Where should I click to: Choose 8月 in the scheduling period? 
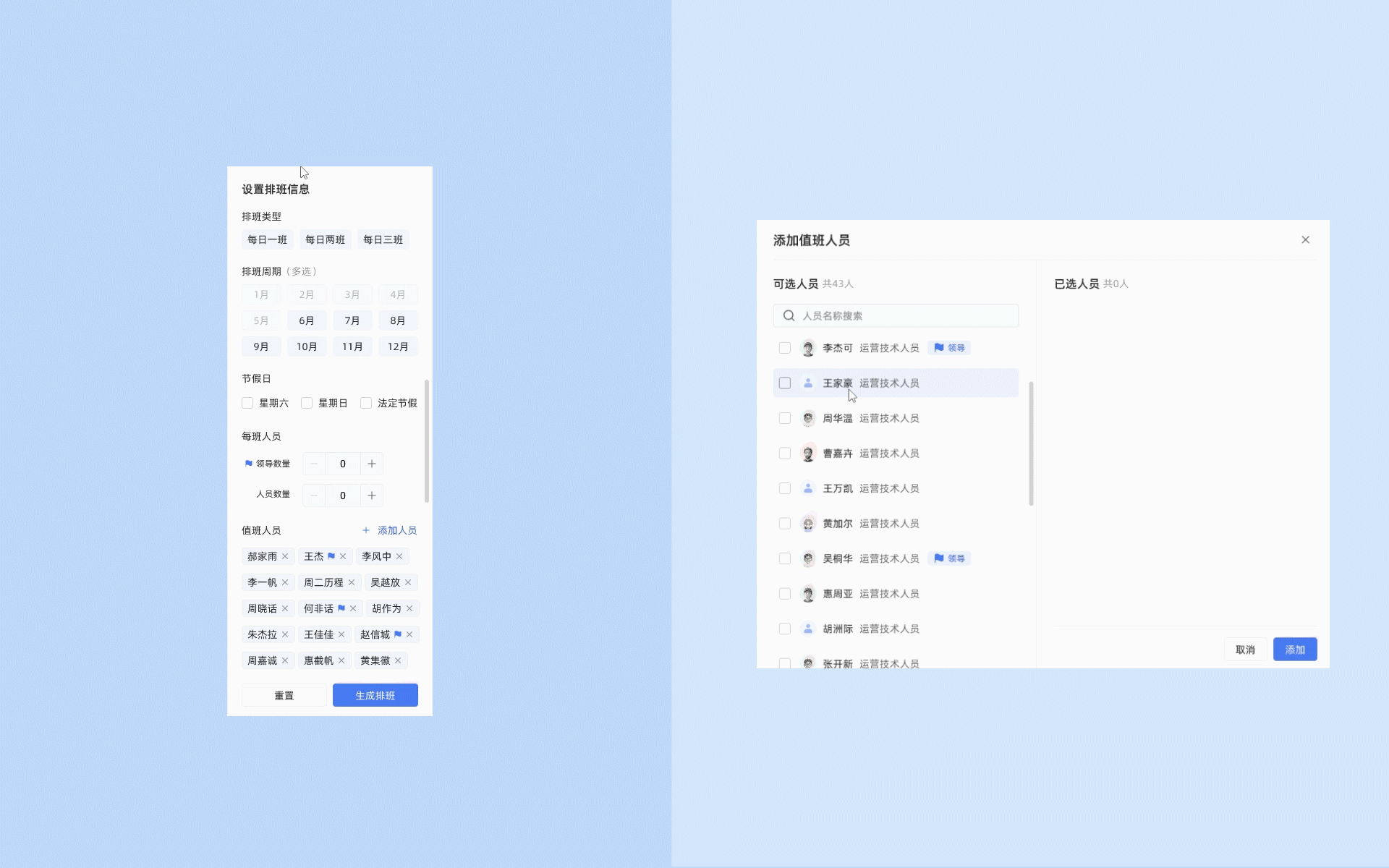click(397, 320)
